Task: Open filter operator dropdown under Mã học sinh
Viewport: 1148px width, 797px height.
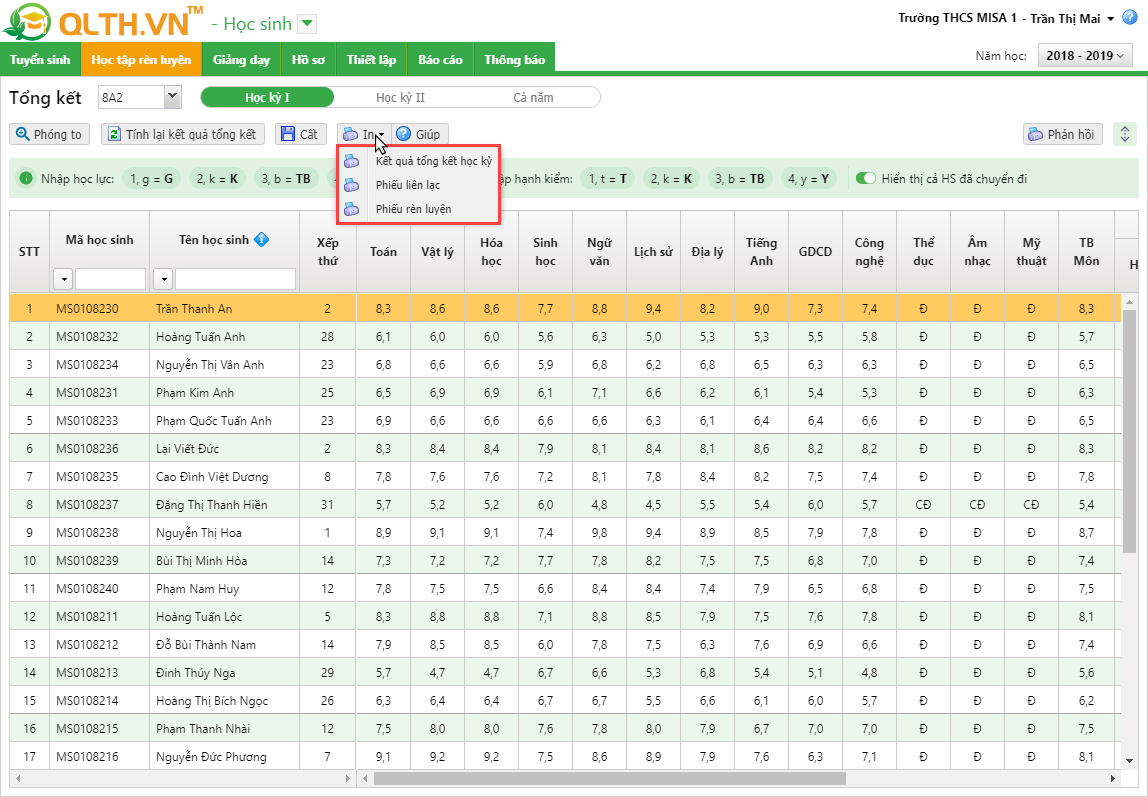Action: tap(63, 279)
